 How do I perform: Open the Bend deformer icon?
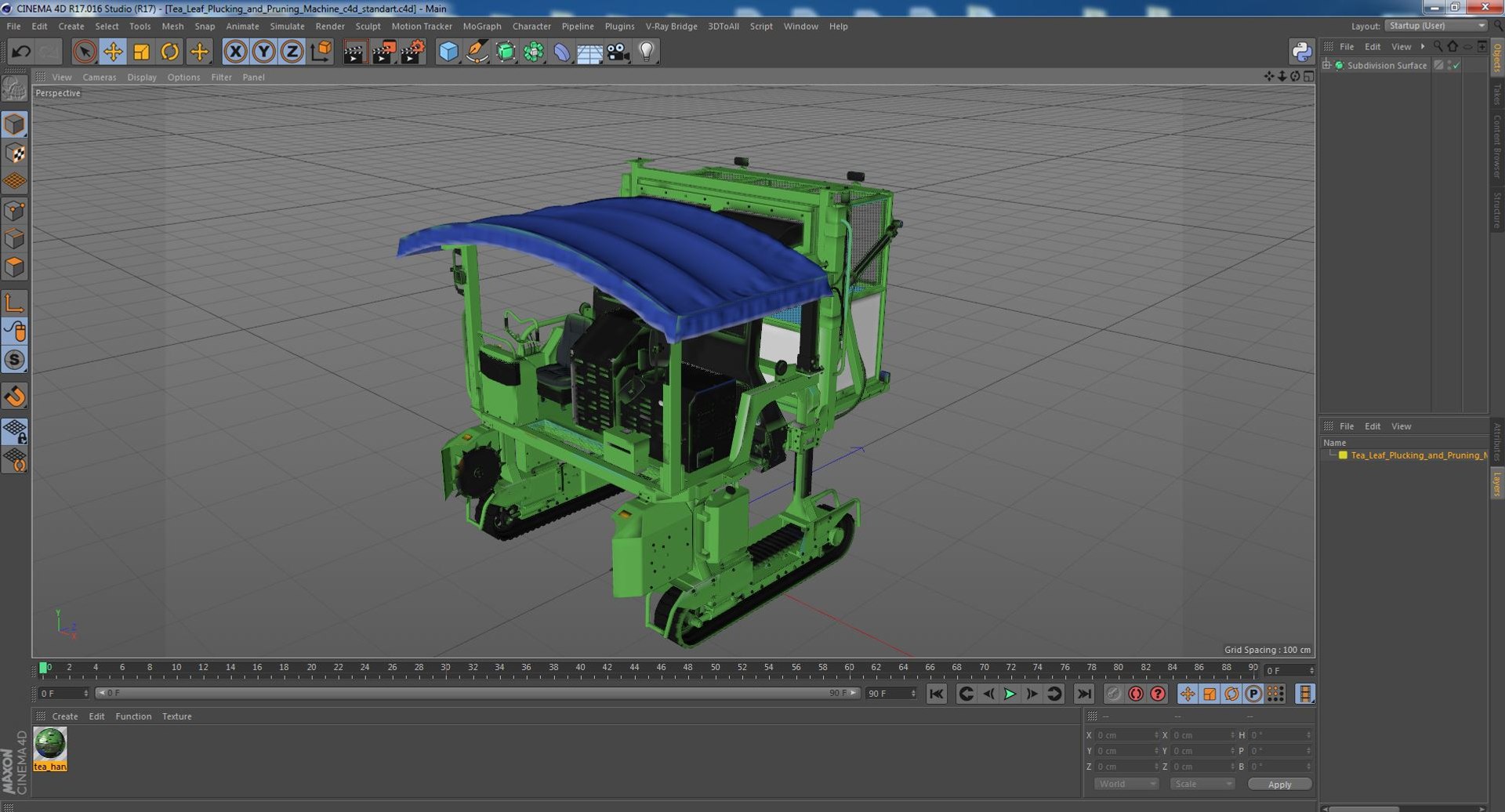562,52
